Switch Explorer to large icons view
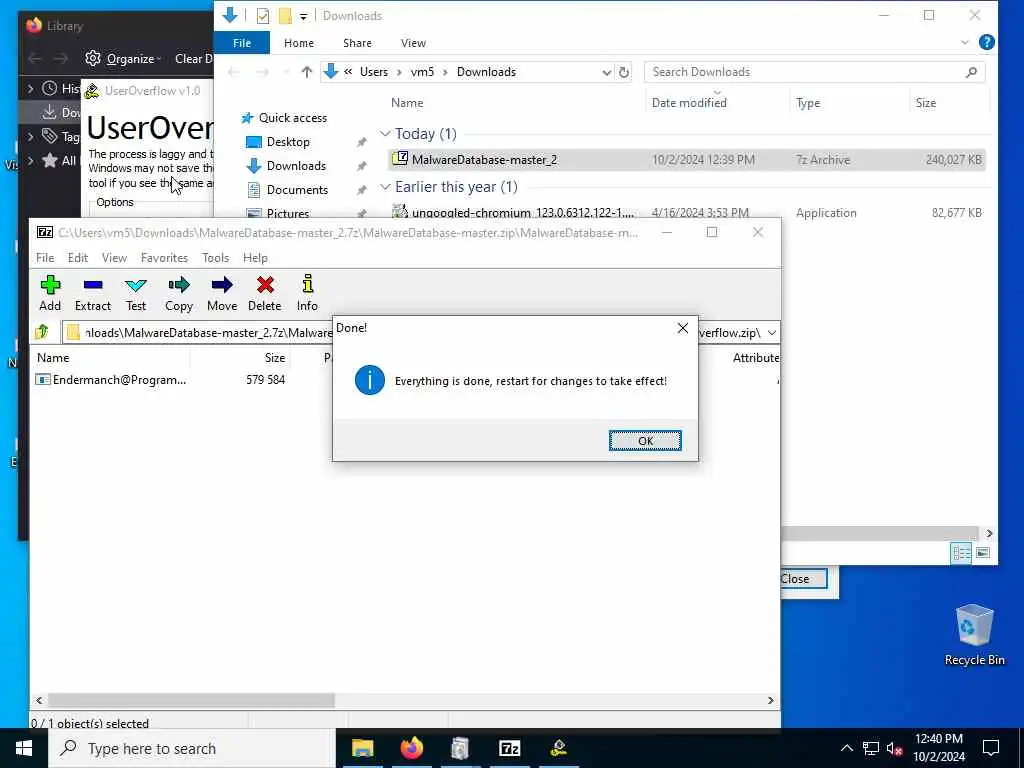 coord(983,553)
